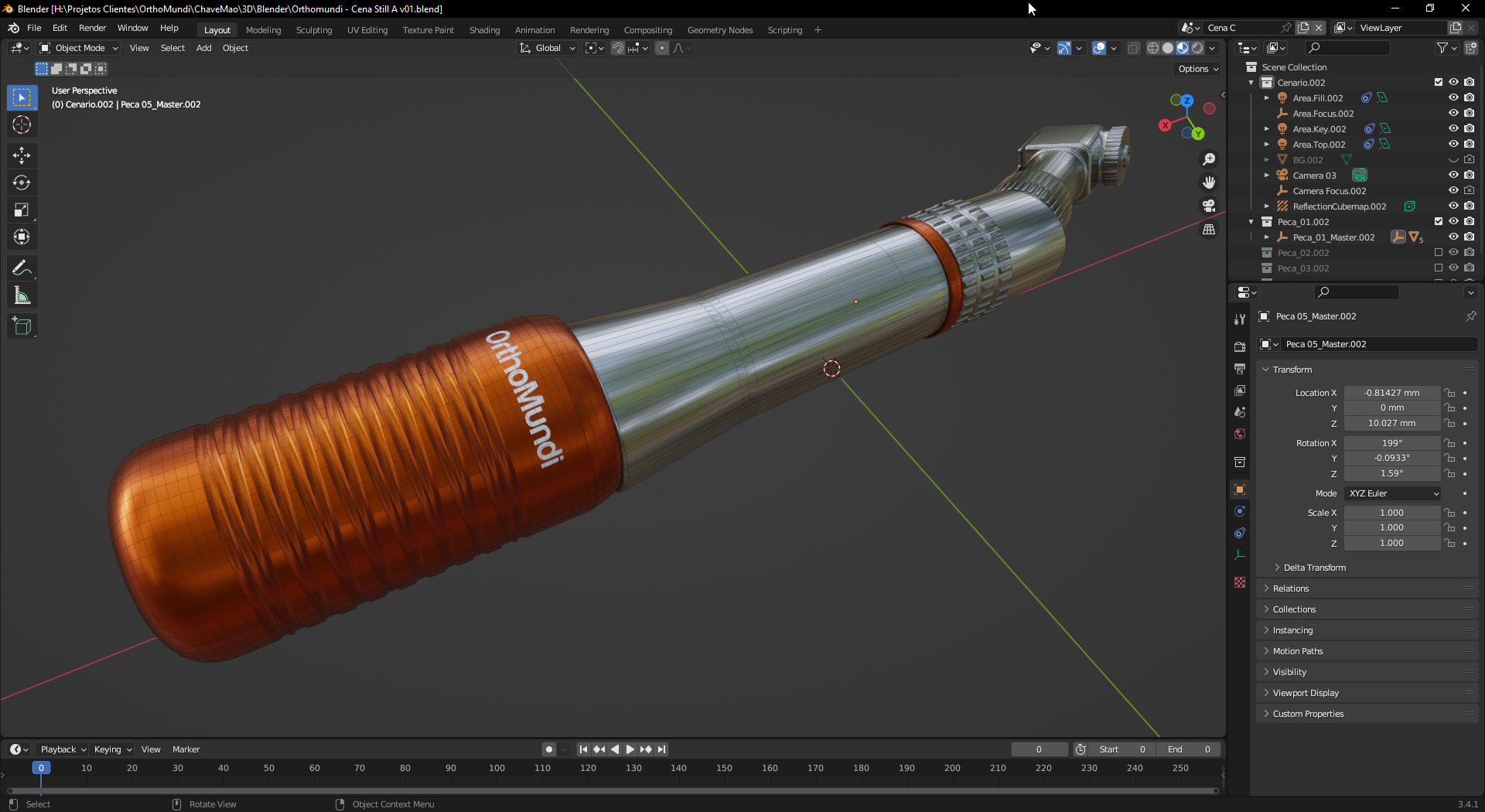Click the pan view hand icon
This screenshot has height=812, width=1485.
[x=1209, y=183]
